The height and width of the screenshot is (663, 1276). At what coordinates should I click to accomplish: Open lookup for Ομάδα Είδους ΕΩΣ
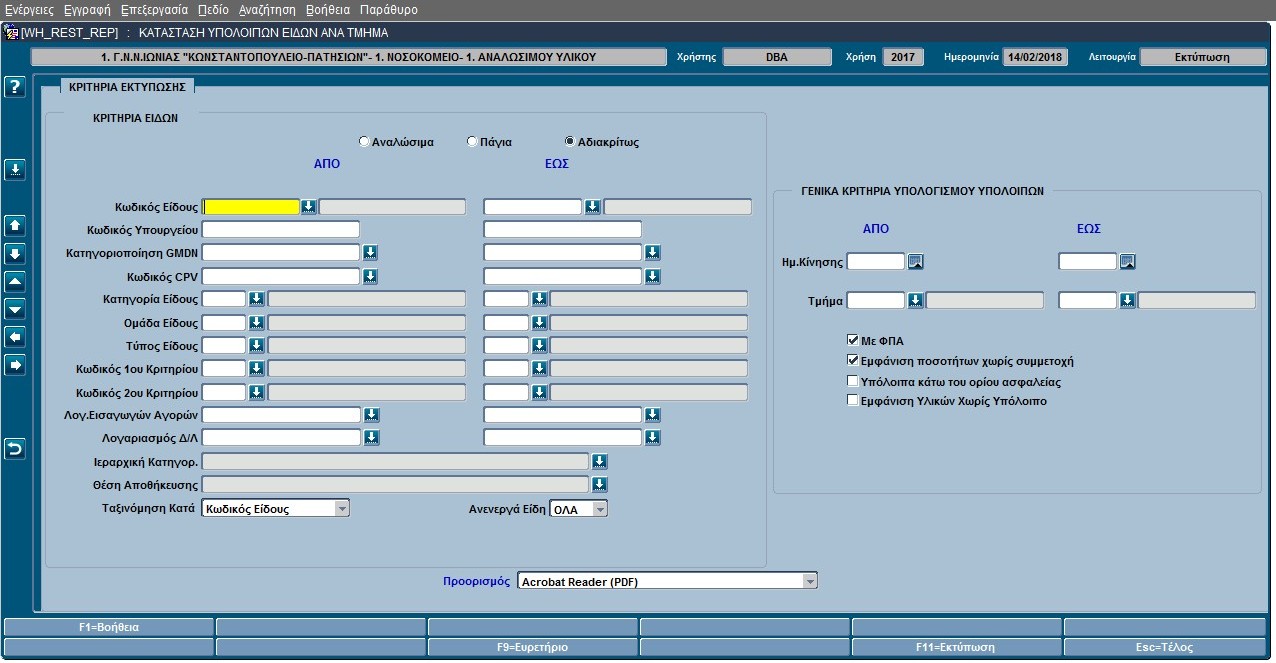pyautogui.click(x=539, y=322)
